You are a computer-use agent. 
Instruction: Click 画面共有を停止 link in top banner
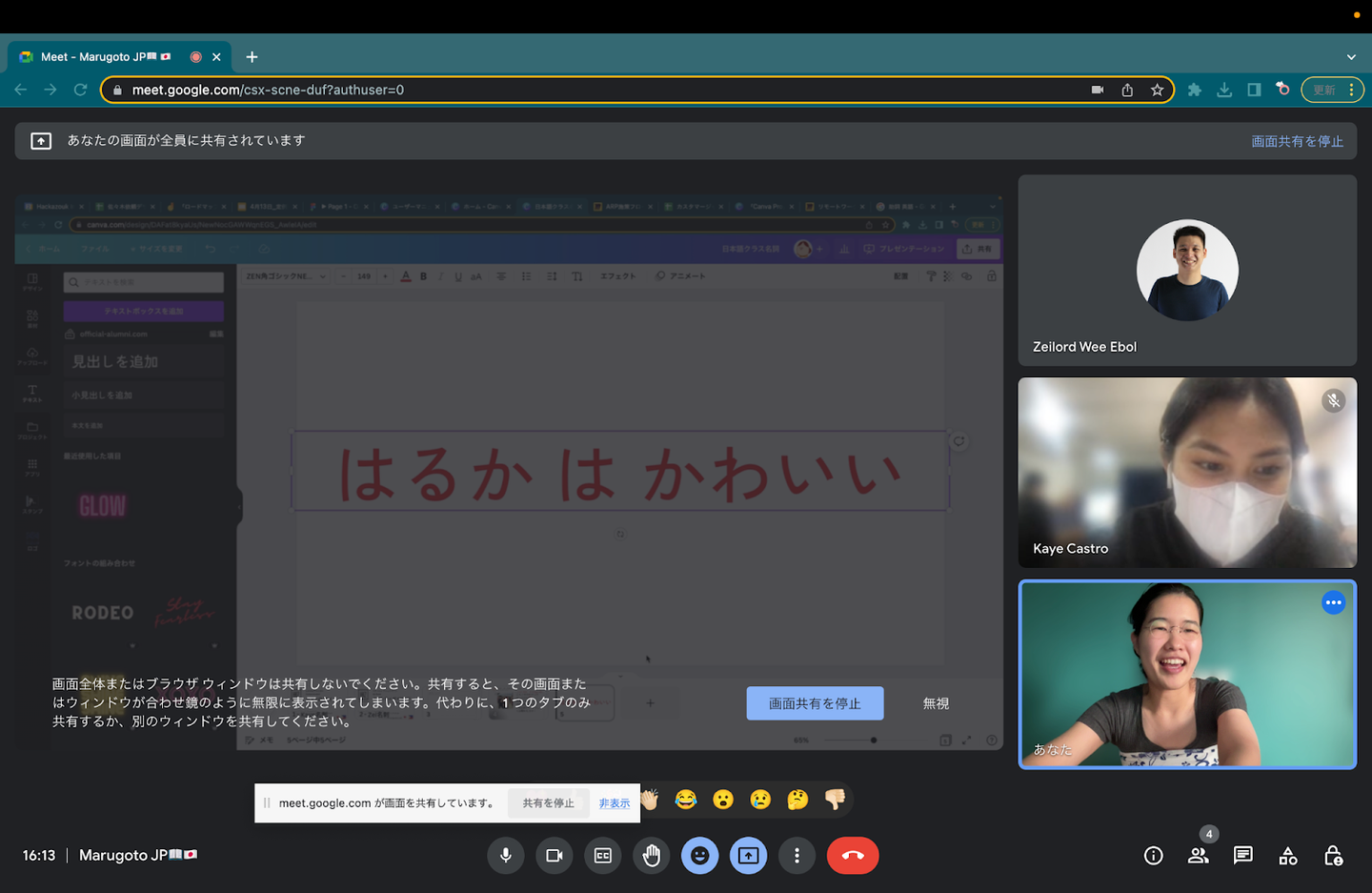tap(1297, 141)
